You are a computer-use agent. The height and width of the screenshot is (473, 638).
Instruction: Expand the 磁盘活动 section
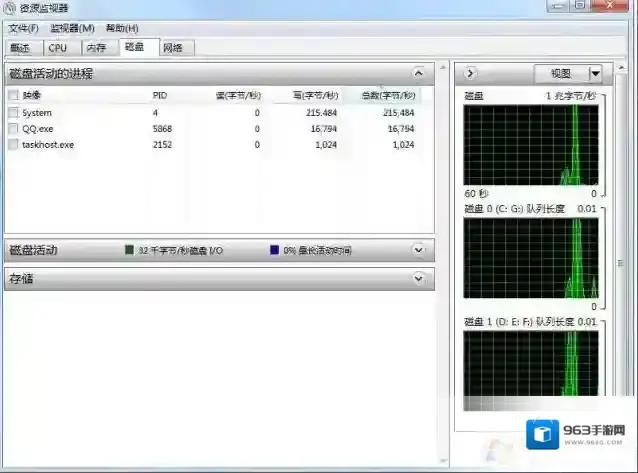click(x=419, y=250)
